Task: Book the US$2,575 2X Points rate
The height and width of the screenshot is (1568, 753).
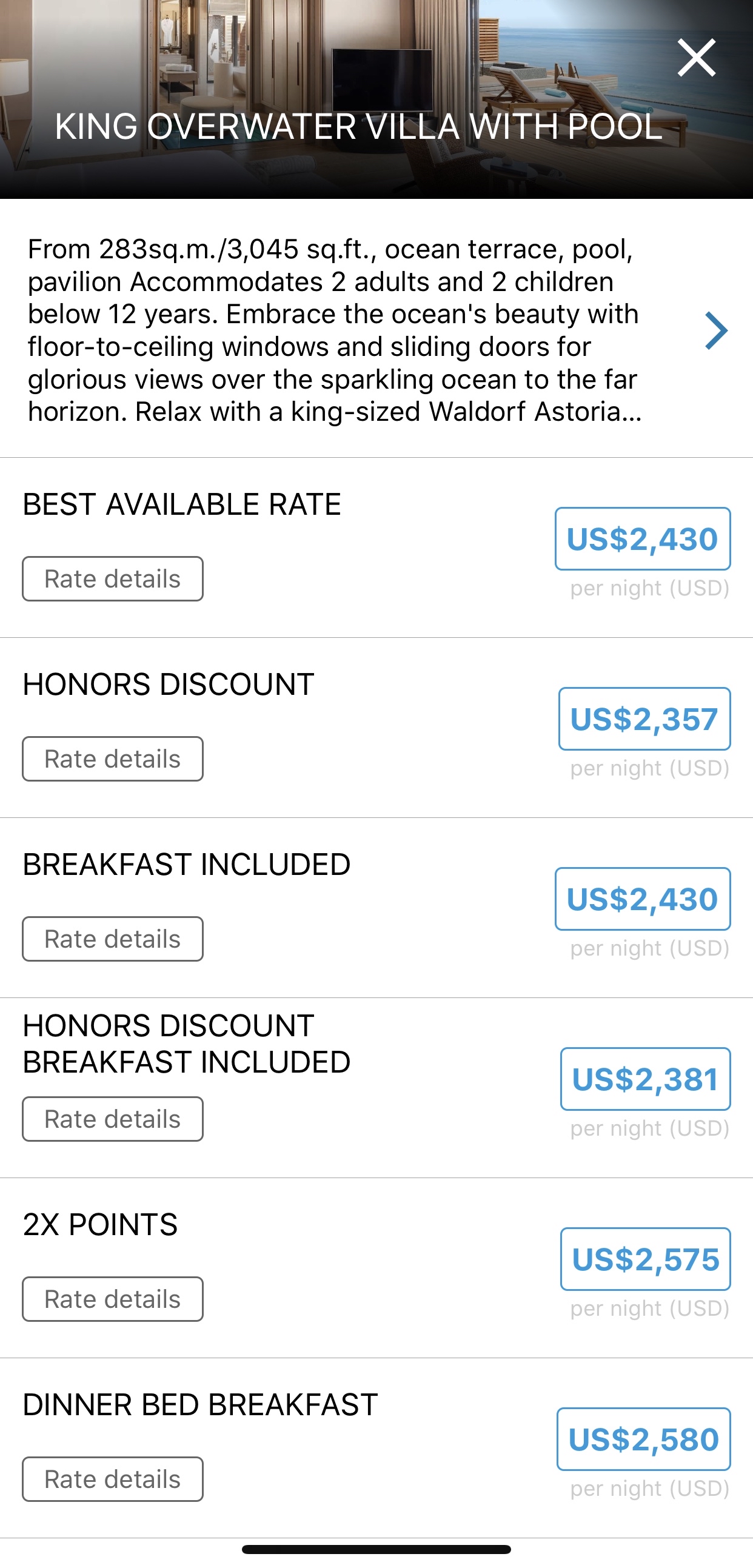Action: click(645, 1259)
